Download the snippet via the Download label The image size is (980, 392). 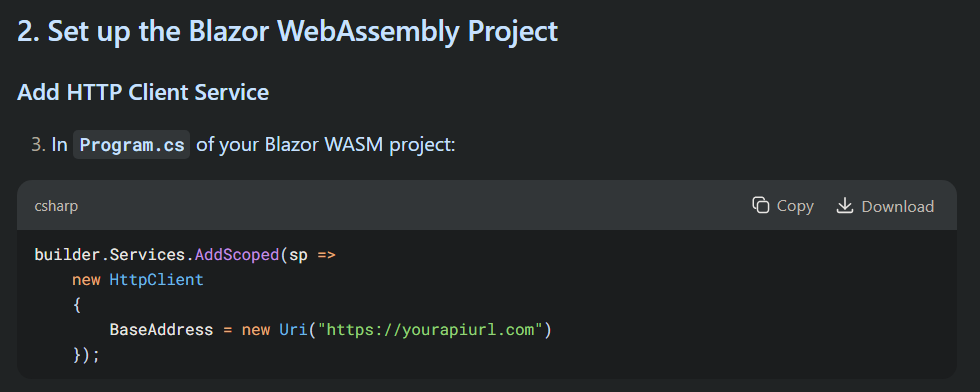898,206
